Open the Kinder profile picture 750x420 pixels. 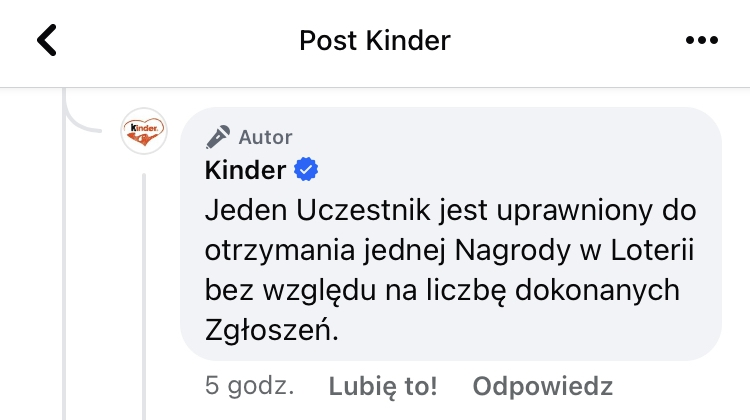pos(143,131)
